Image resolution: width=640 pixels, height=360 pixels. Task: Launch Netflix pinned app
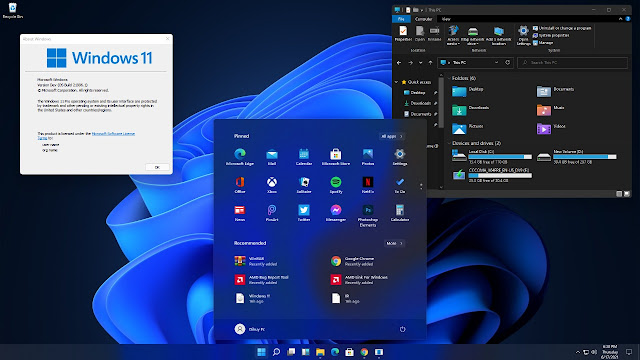368,184
